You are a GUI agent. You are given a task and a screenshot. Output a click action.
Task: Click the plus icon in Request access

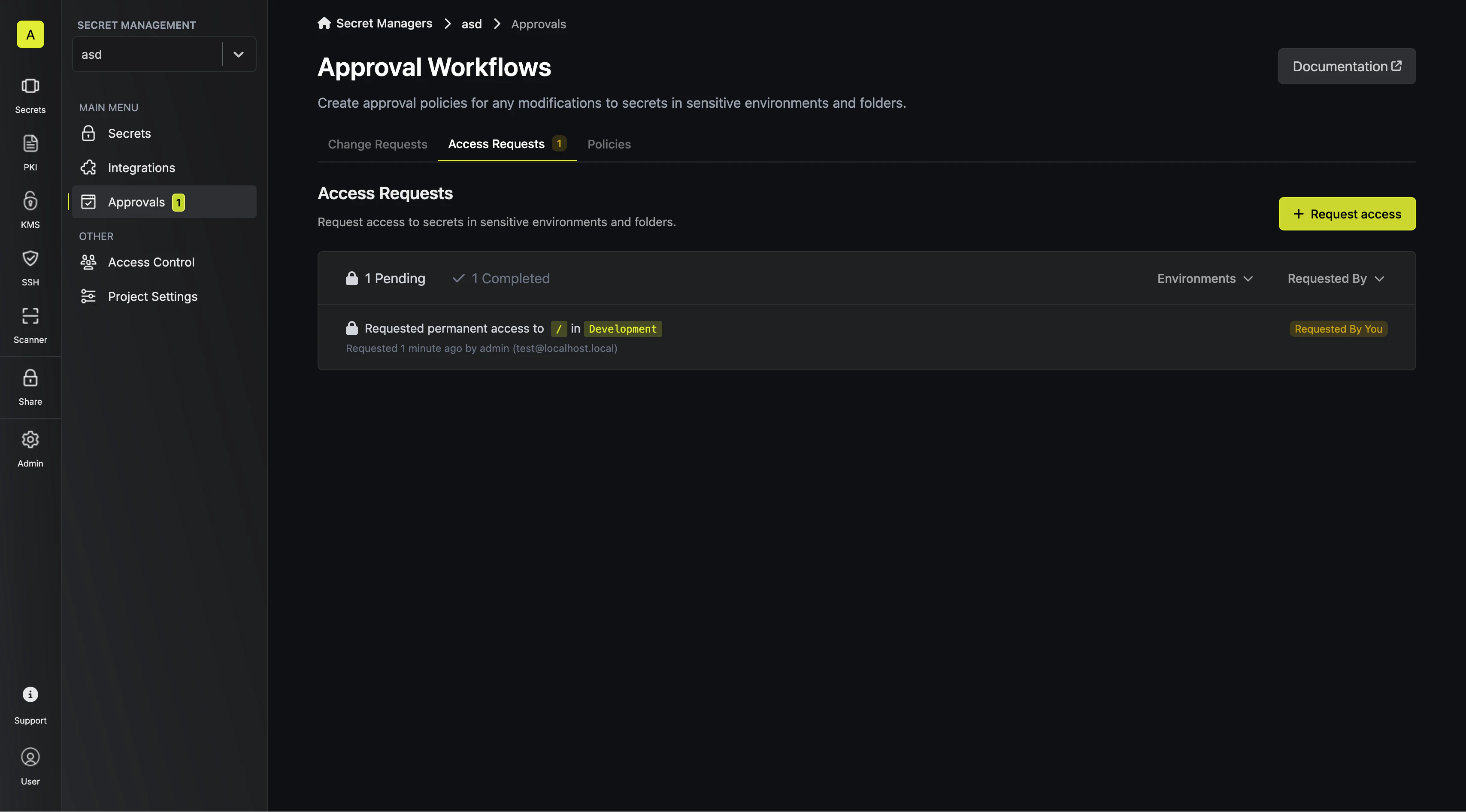[1298, 214]
